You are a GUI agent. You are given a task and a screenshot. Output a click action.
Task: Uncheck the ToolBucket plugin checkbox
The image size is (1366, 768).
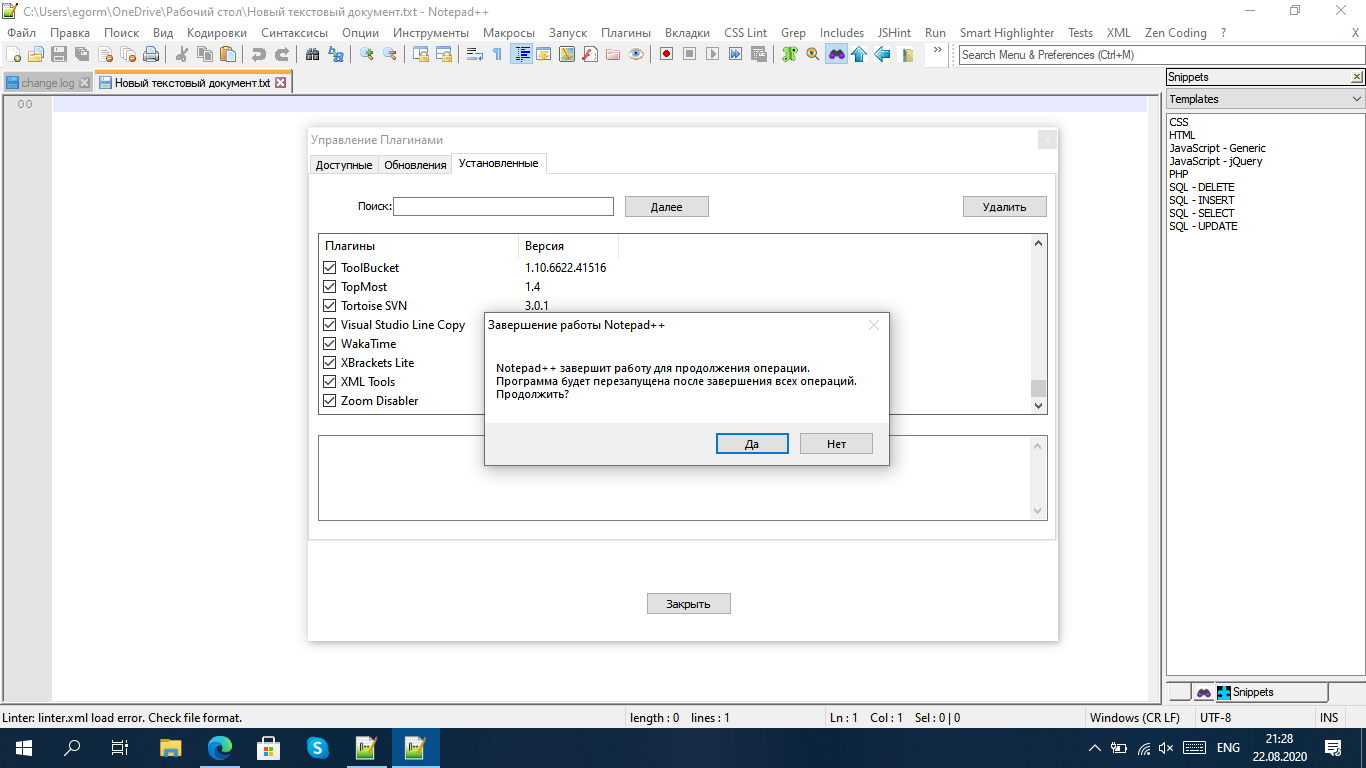(x=330, y=268)
